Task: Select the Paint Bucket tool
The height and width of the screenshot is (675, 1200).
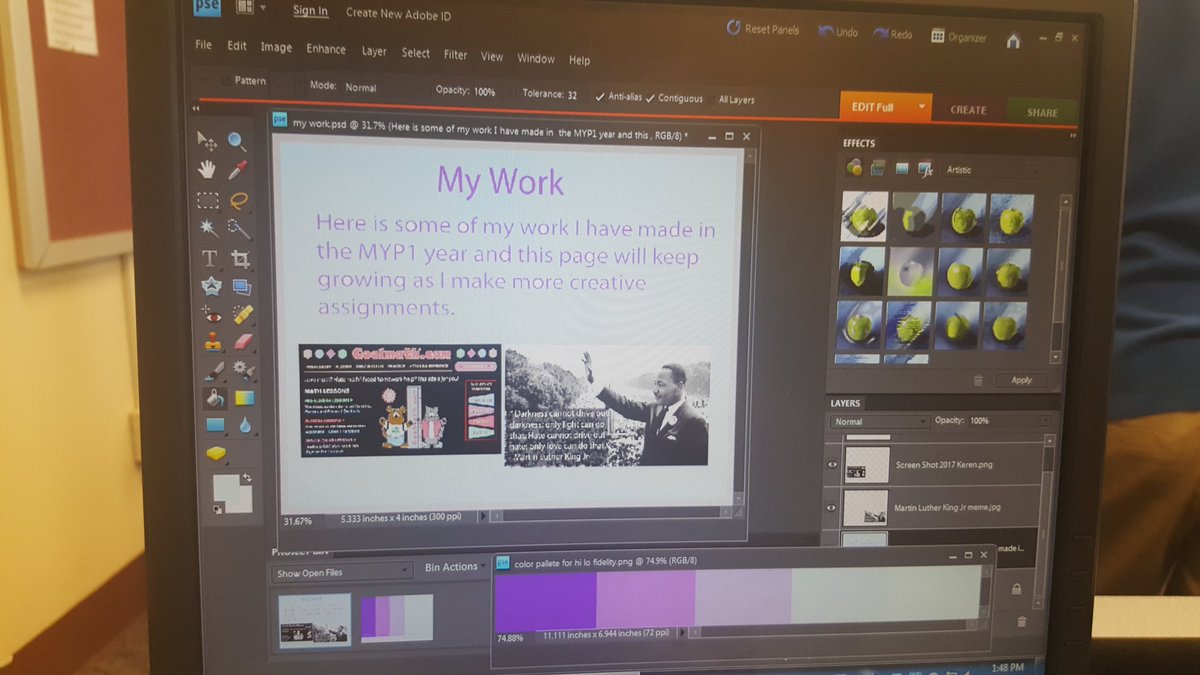Action: [214, 398]
